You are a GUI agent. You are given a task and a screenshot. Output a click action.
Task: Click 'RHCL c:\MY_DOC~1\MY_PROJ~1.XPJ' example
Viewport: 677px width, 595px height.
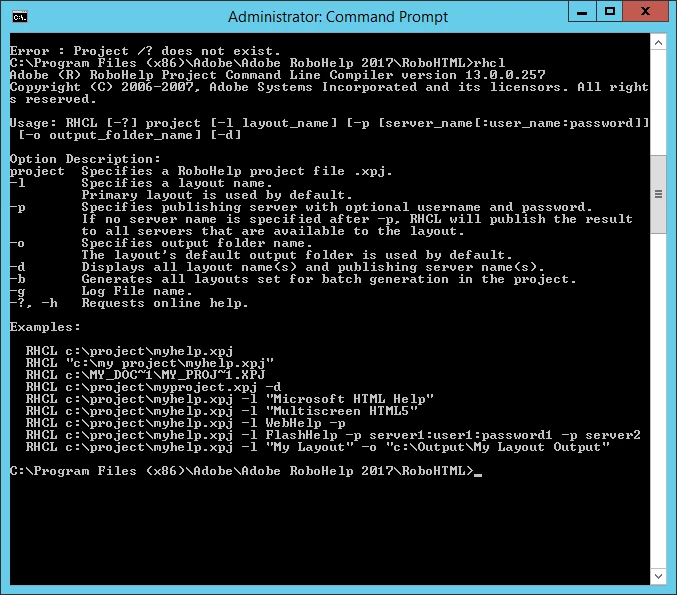(146, 375)
